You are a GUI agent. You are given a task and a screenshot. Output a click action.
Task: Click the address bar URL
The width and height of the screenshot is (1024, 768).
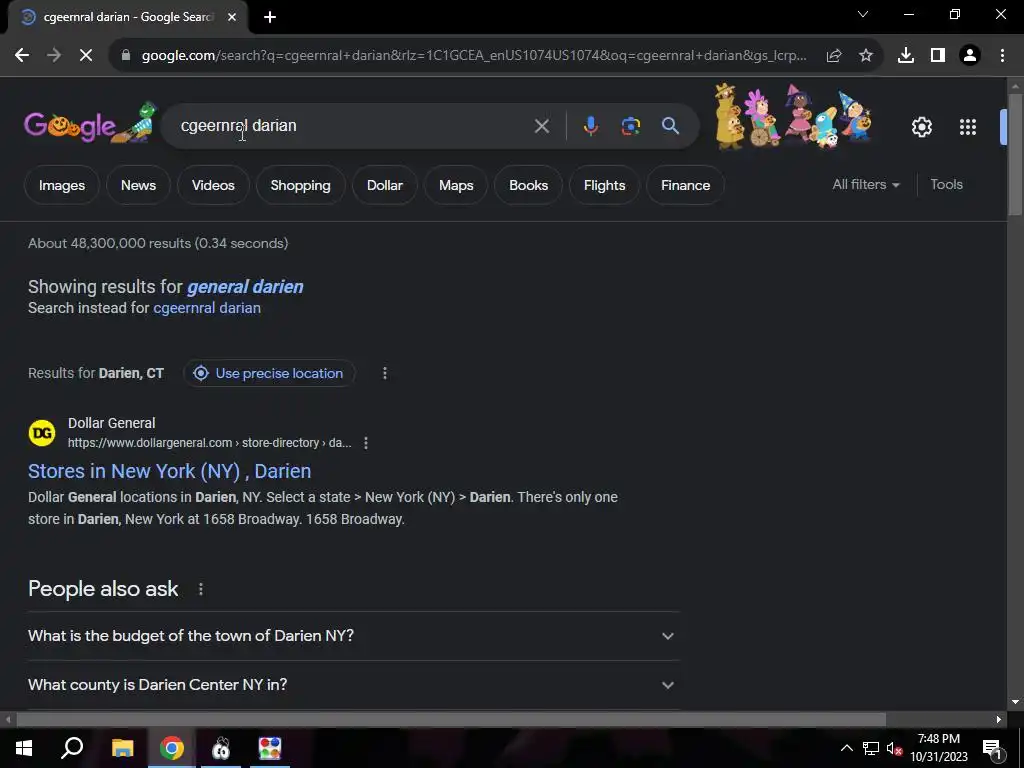coord(474,56)
